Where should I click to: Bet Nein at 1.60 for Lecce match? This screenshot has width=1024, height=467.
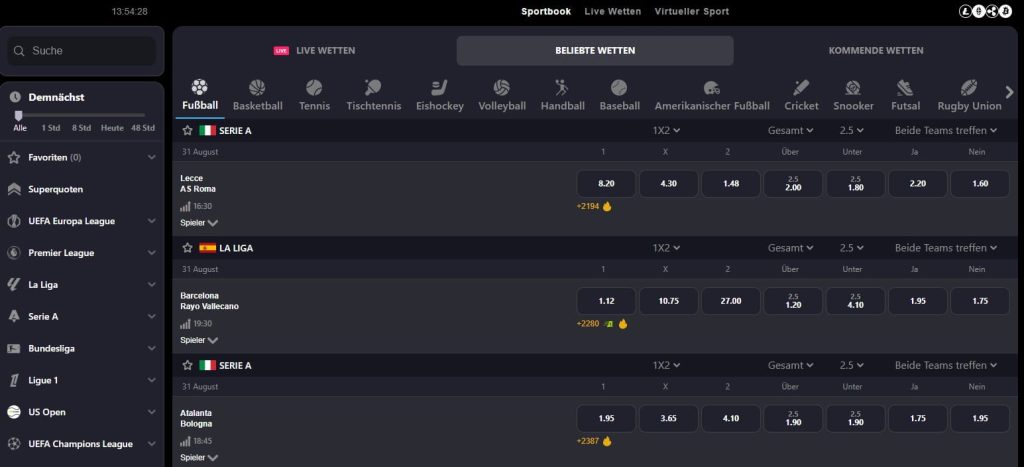[x=980, y=184]
